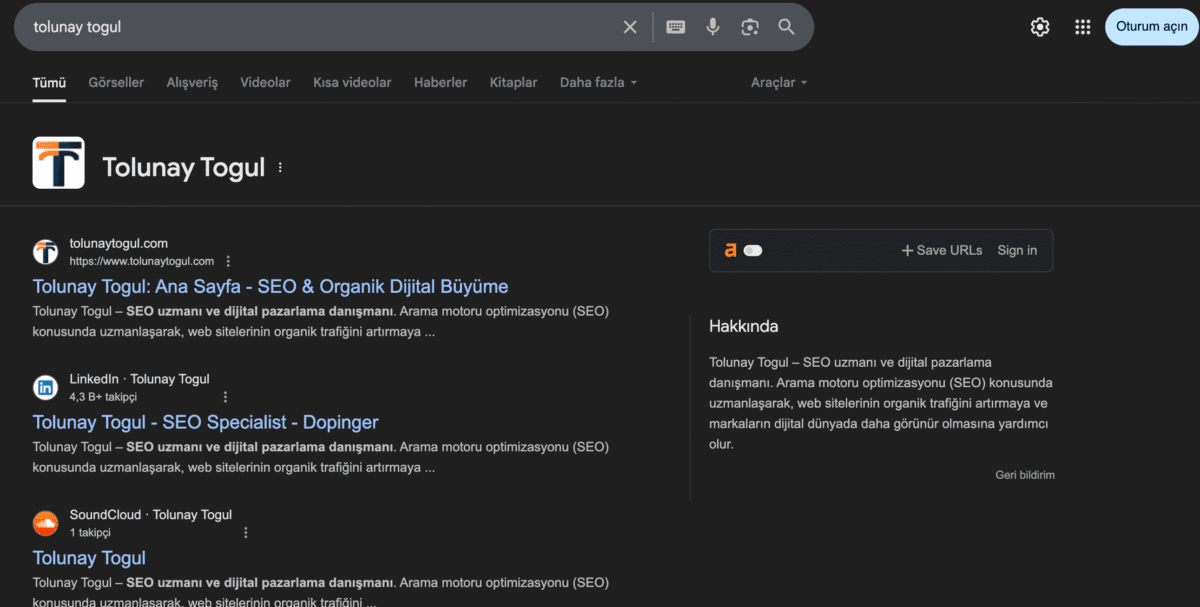Click Sign in on Ahrefs bar
The image size is (1200, 607).
pyautogui.click(x=1017, y=250)
